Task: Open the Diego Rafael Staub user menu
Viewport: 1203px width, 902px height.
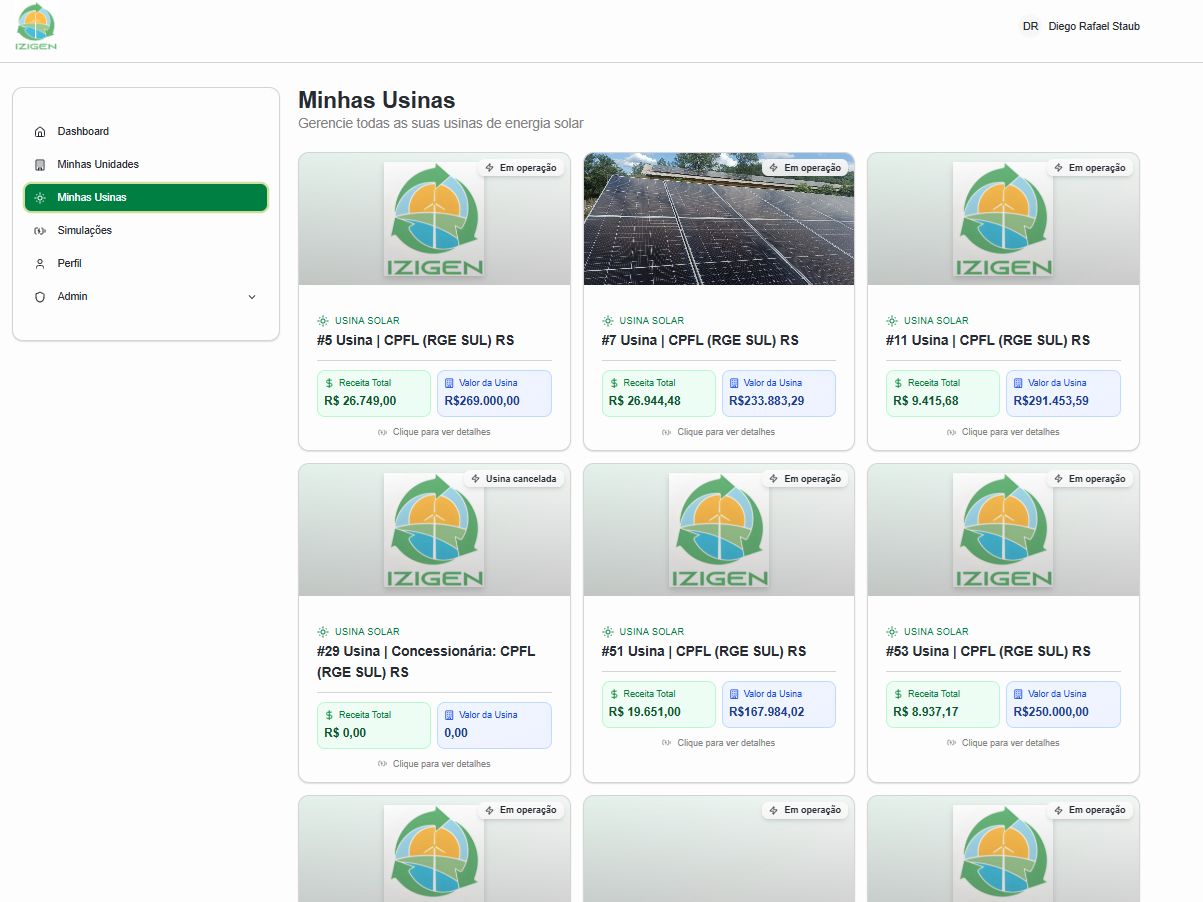Action: tap(1093, 27)
